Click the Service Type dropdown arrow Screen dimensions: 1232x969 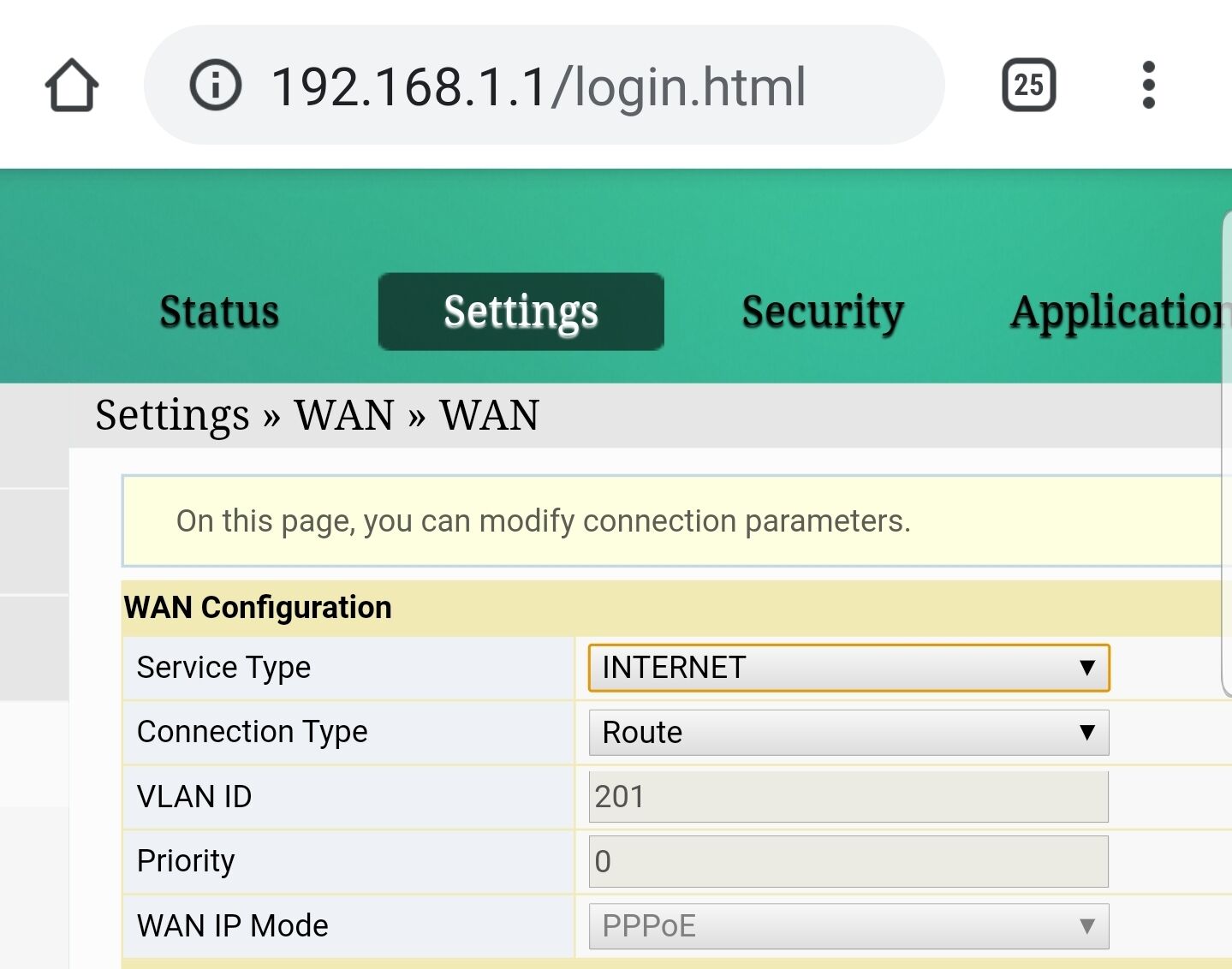(1087, 668)
